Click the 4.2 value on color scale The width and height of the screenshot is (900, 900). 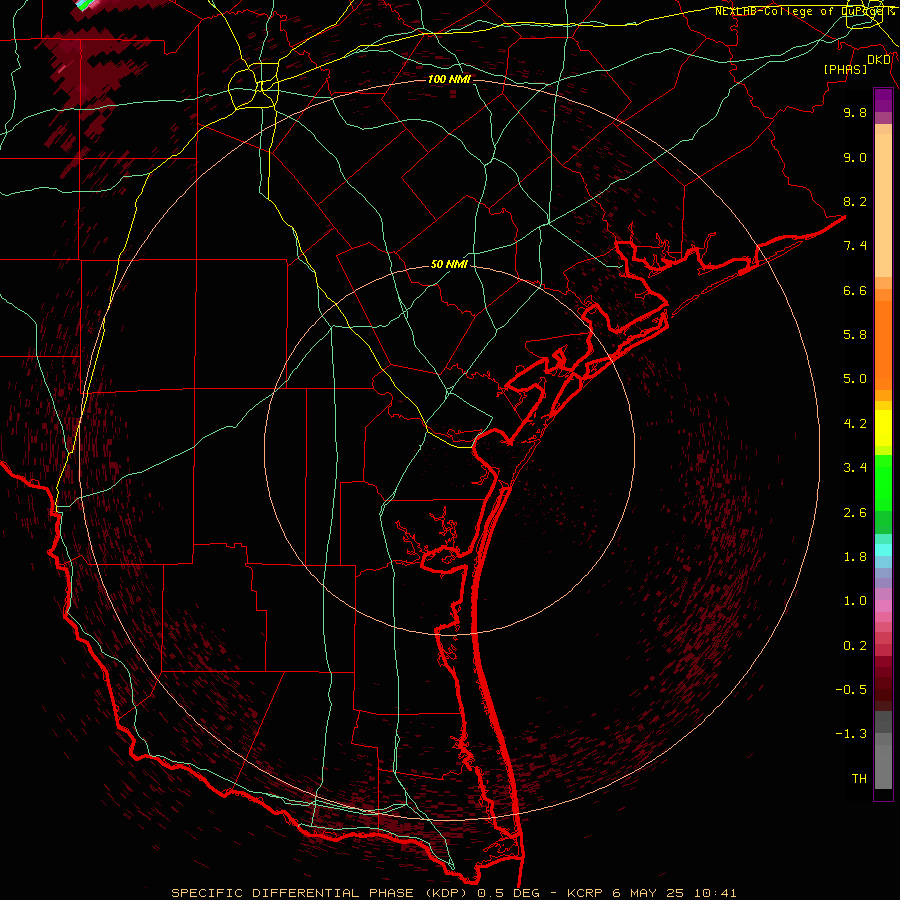pyautogui.click(x=855, y=424)
